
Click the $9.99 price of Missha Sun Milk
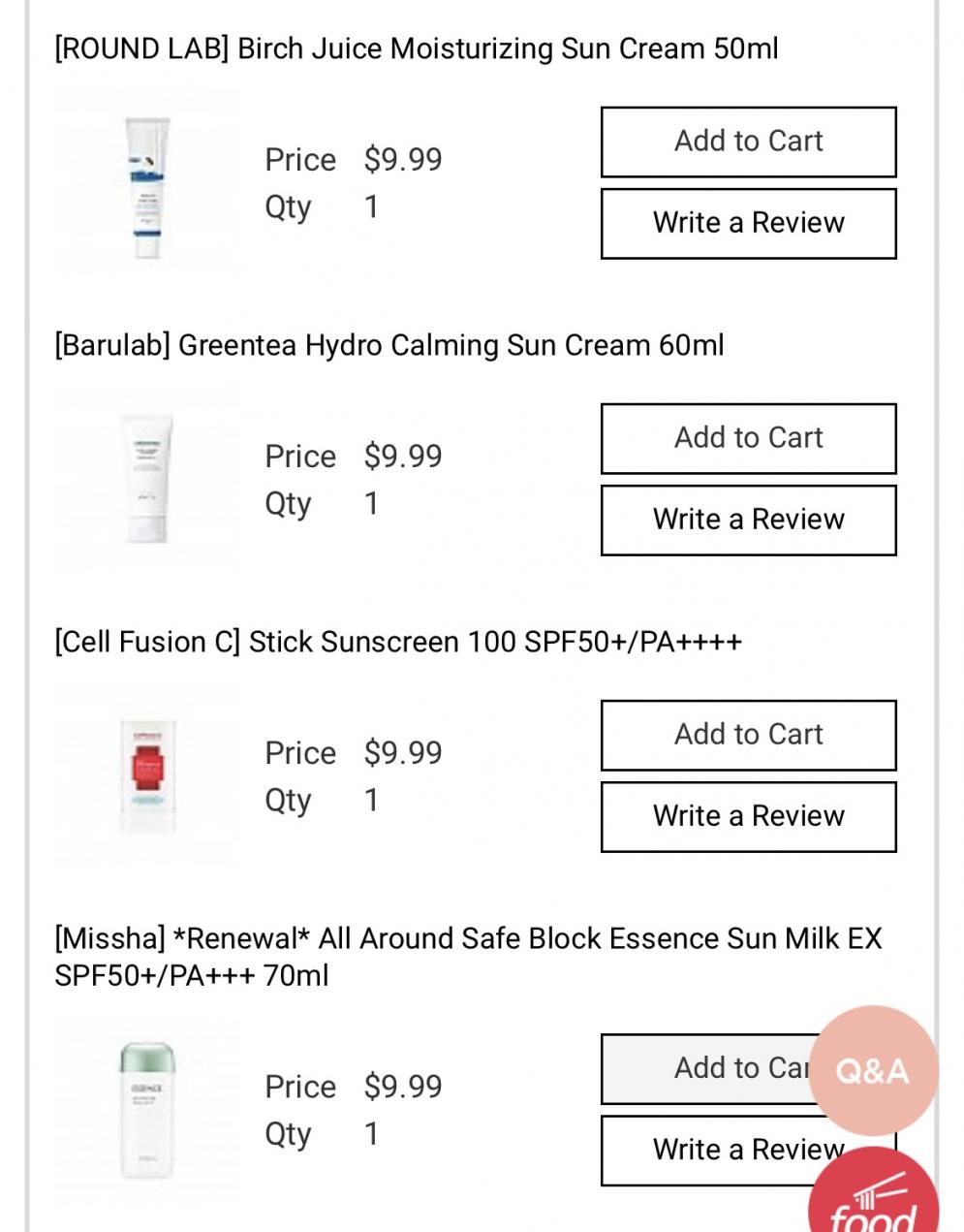click(x=403, y=1086)
